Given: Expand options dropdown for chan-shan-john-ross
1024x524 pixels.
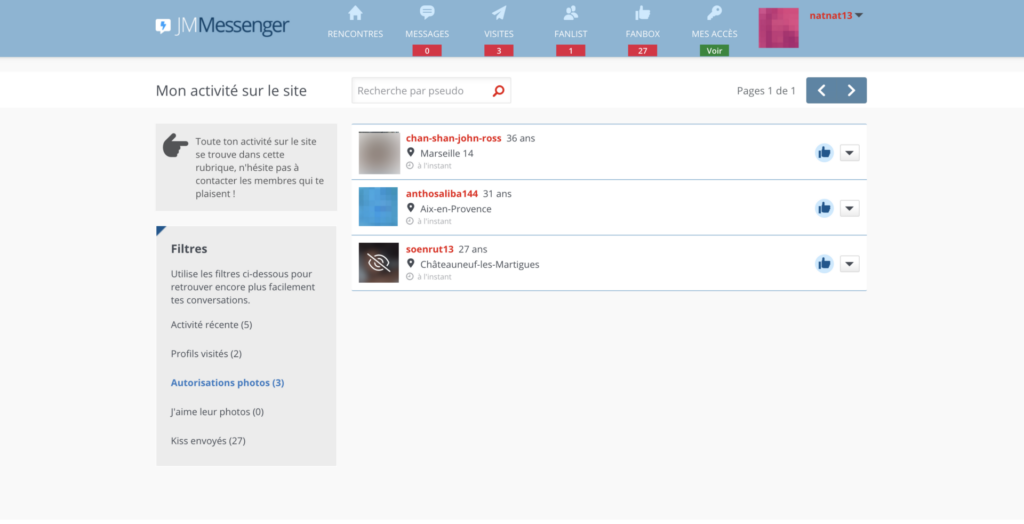Looking at the screenshot, I should click(850, 153).
